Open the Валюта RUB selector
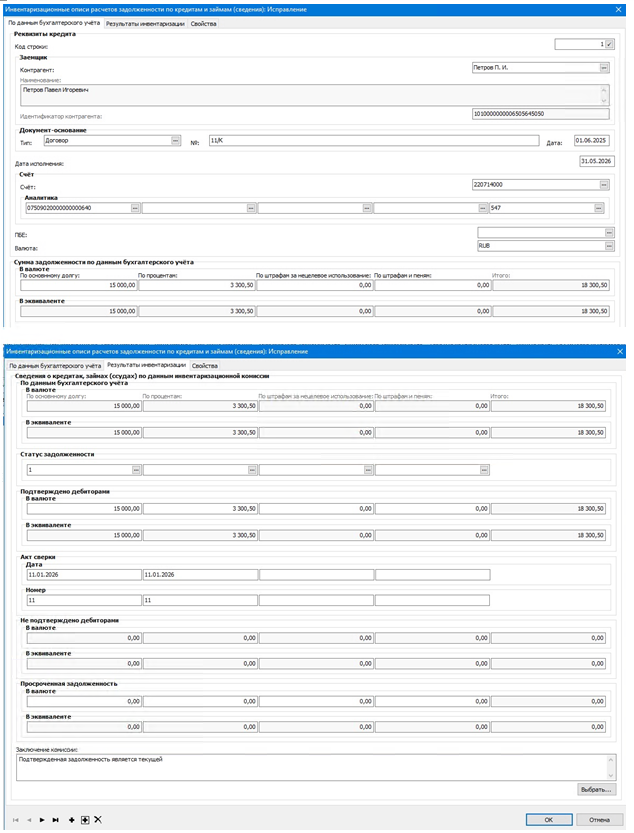The width and height of the screenshot is (634, 833). tap(603, 245)
